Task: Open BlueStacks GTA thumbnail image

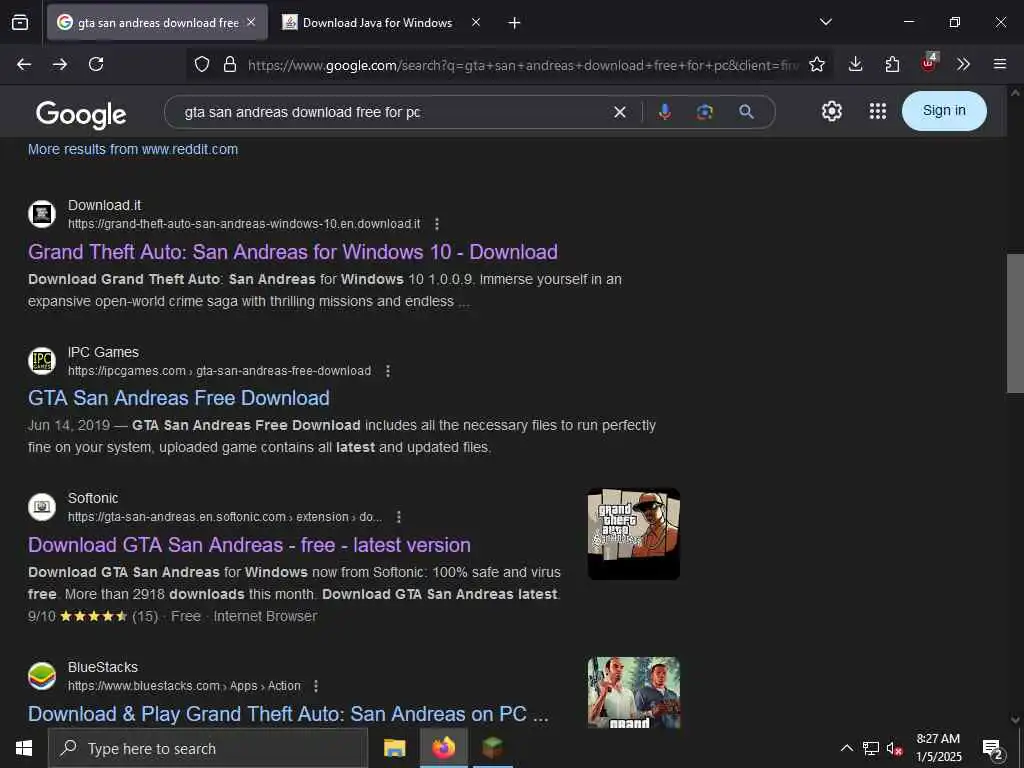Action: [633, 692]
